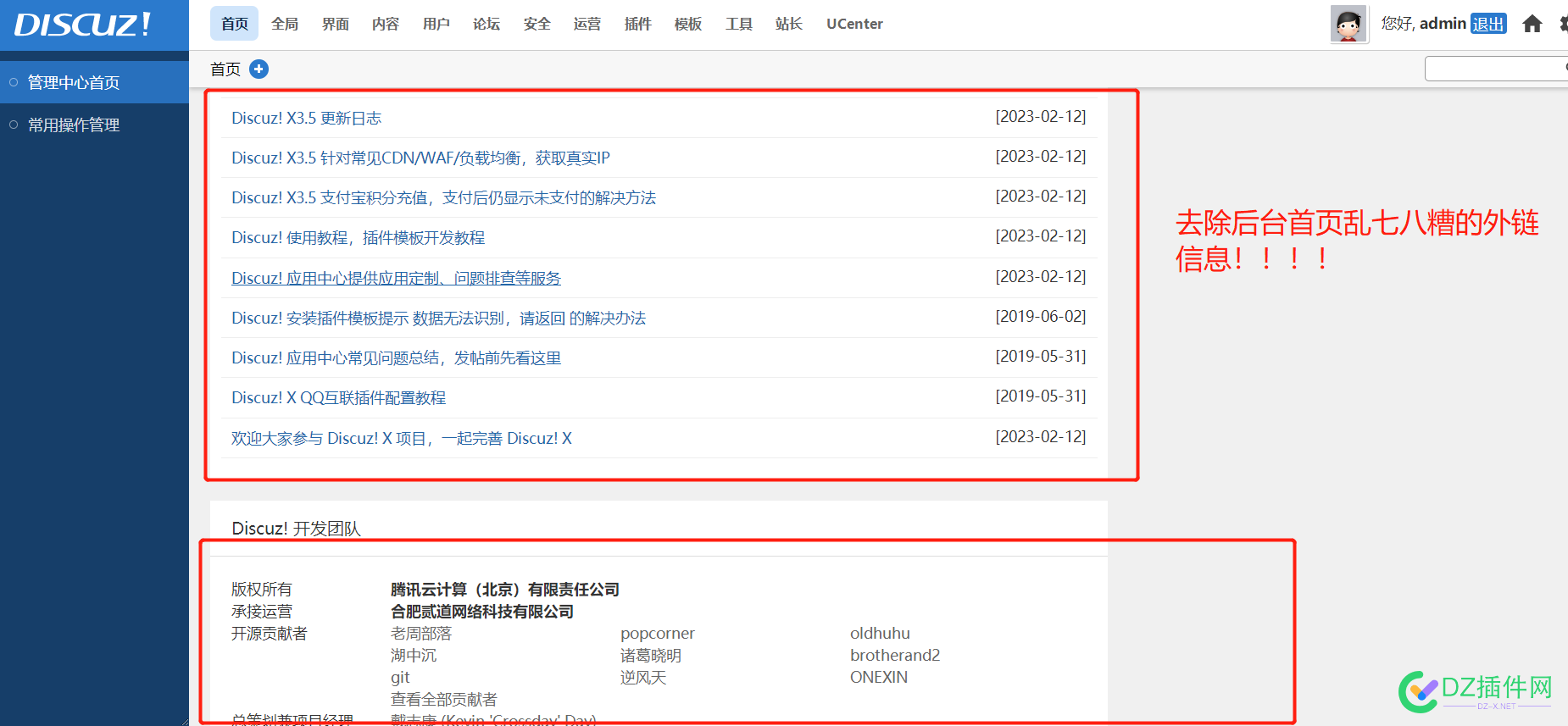Open the 运营 menu
Viewport: 1568px width, 726px height.
click(x=587, y=24)
